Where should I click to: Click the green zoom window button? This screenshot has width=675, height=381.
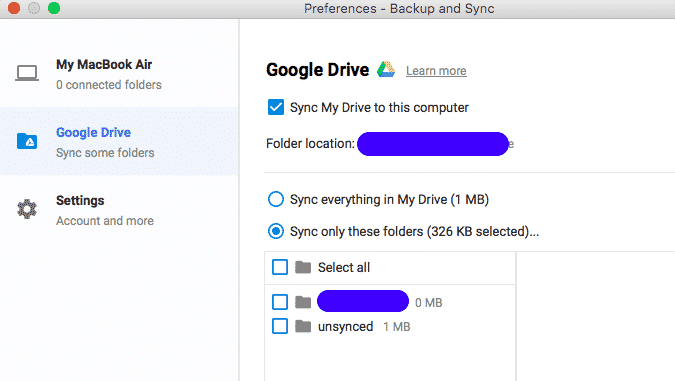54,8
